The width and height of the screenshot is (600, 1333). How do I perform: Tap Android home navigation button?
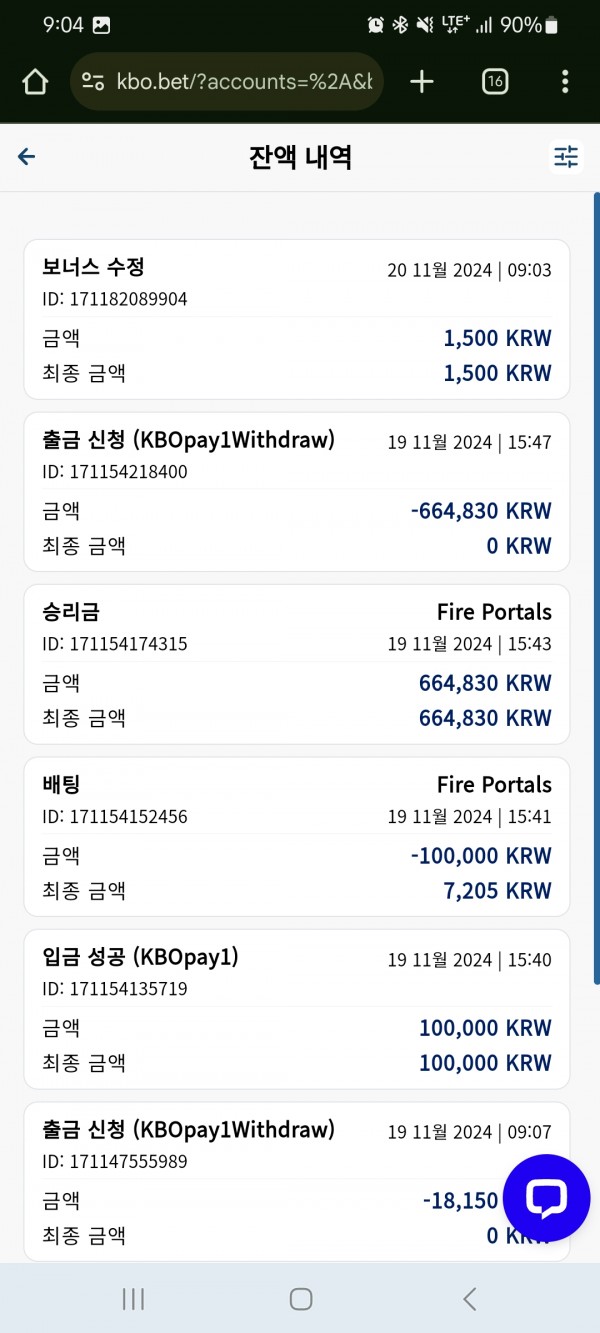click(x=301, y=1299)
